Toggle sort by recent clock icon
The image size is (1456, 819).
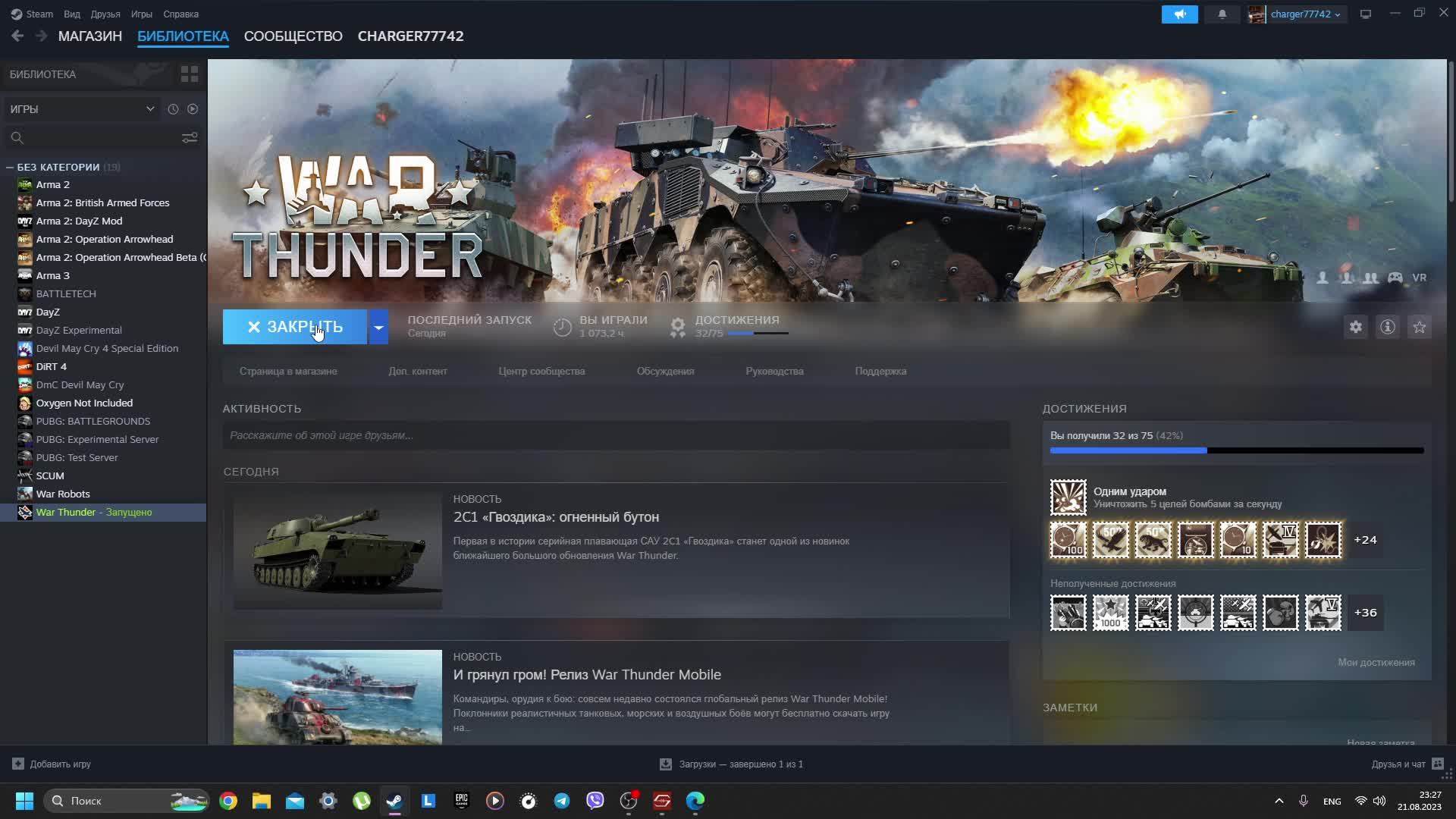[173, 109]
